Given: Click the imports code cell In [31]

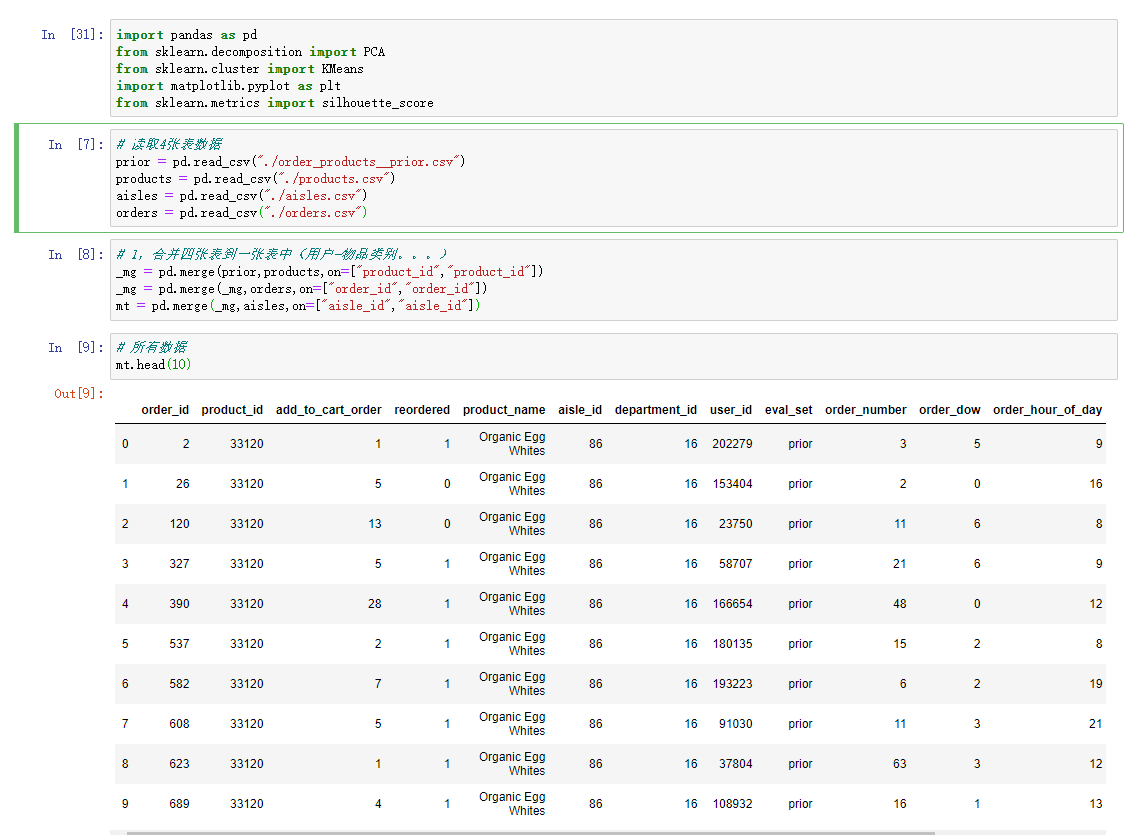Looking at the screenshot, I should click(x=613, y=68).
